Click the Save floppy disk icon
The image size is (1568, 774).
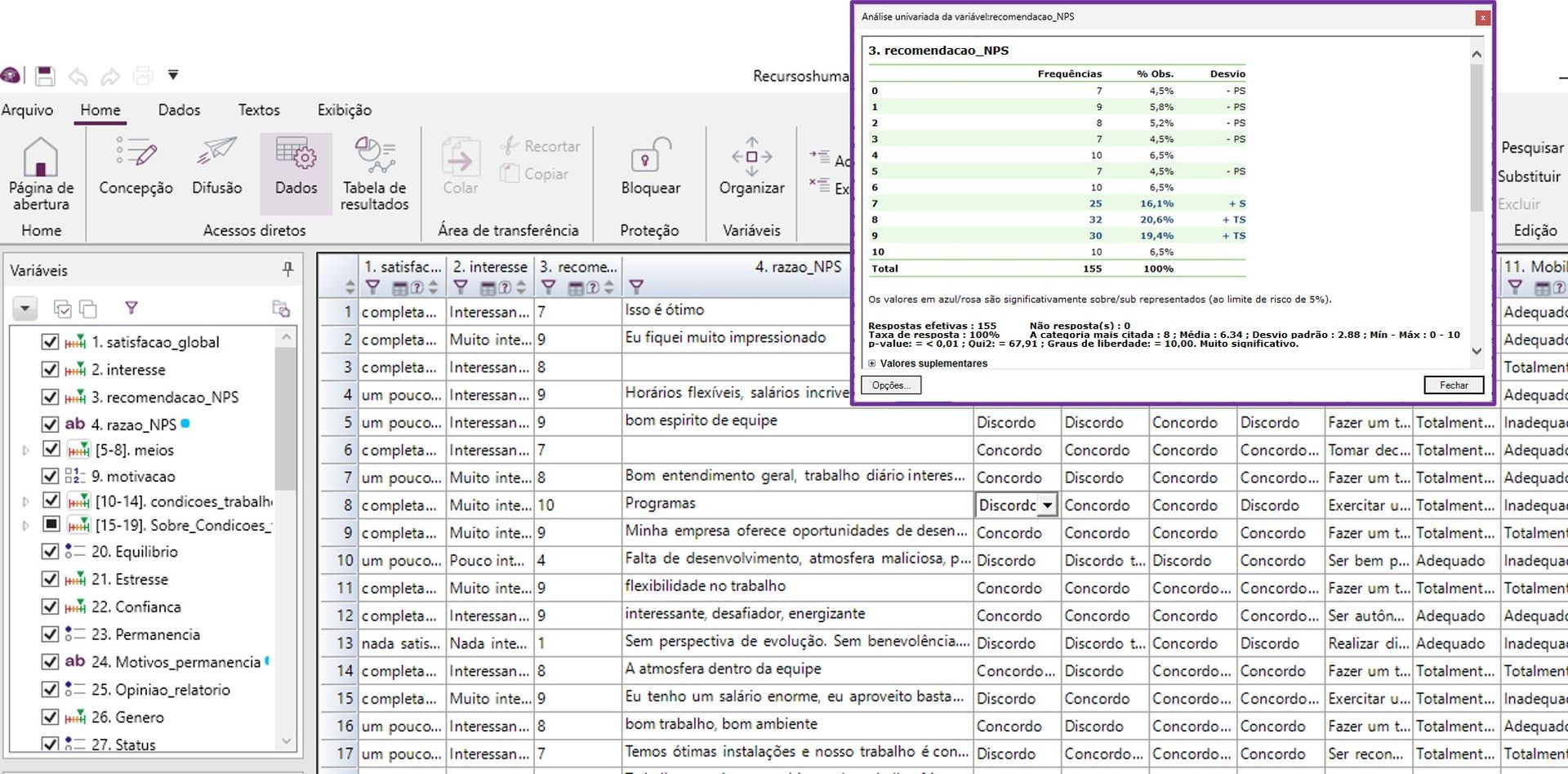tap(45, 76)
